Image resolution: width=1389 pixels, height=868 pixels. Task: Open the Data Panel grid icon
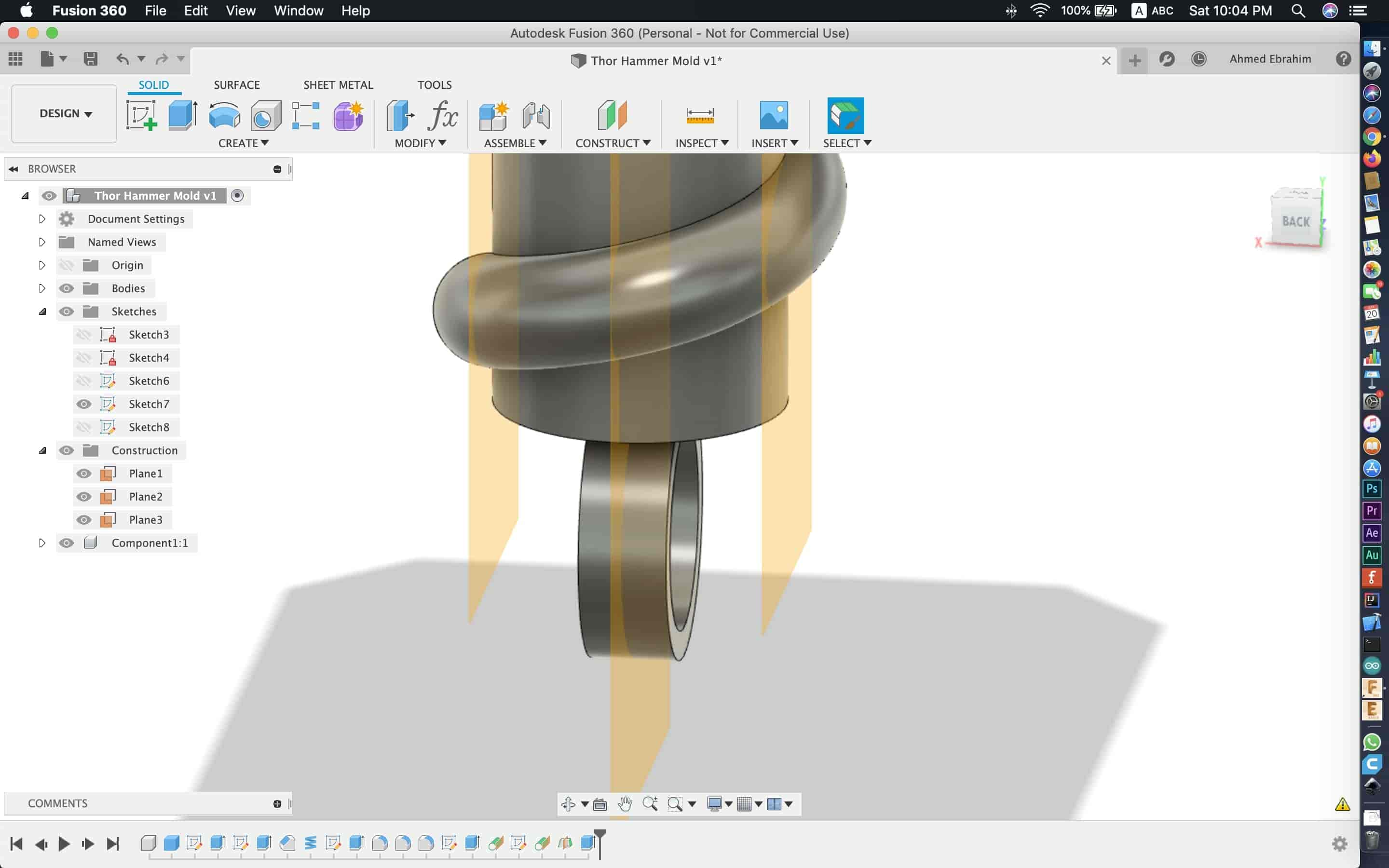click(15, 58)
